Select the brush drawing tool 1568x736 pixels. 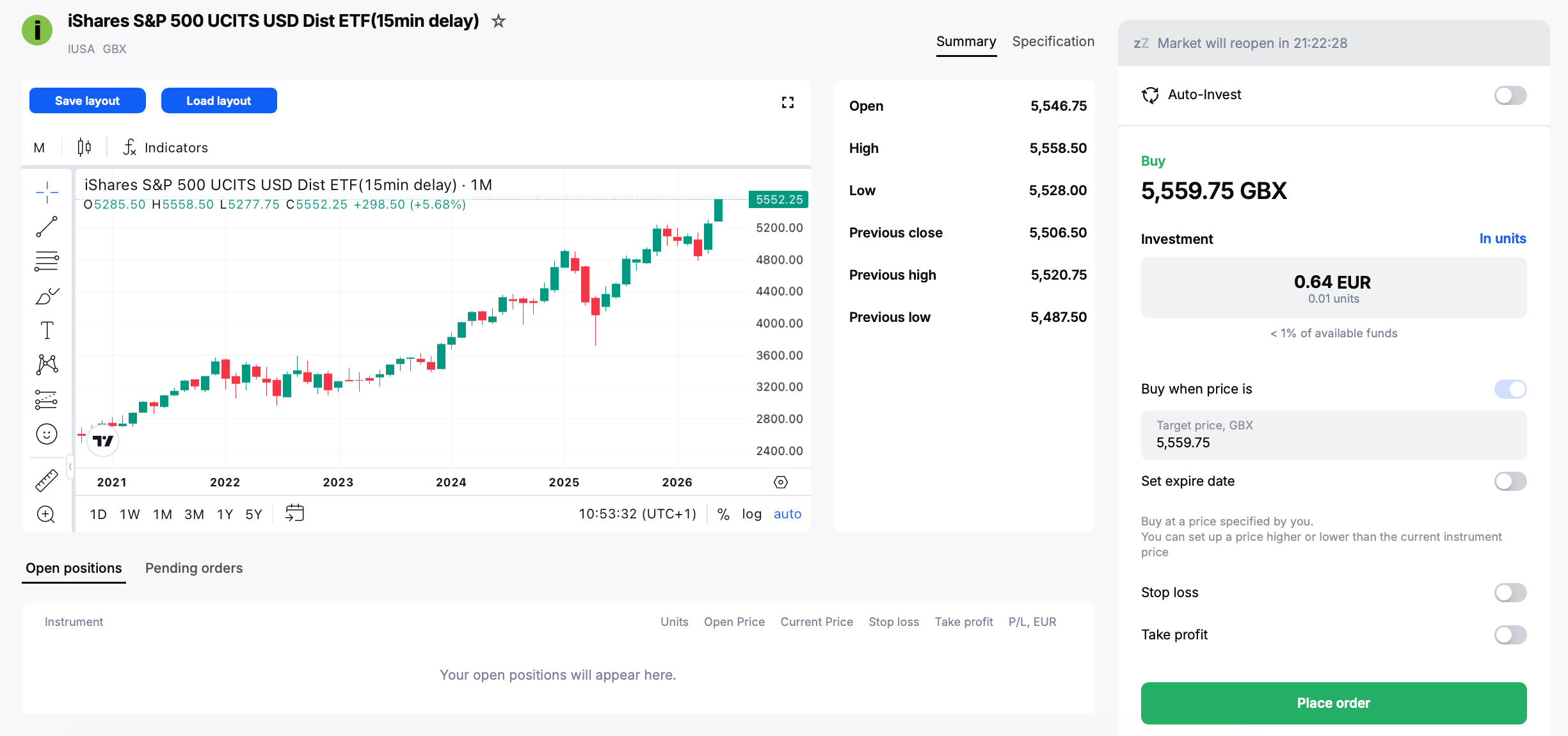pos(47,296)
